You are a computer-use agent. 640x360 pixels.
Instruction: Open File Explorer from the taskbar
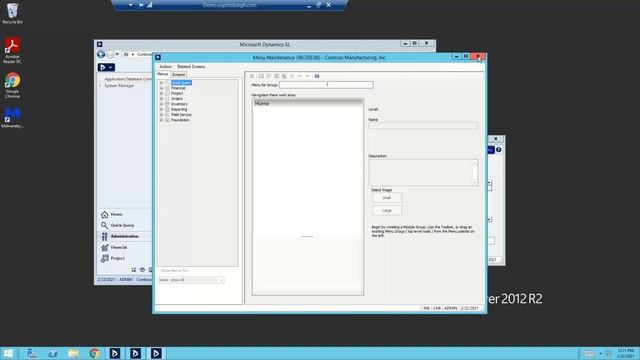73,353
